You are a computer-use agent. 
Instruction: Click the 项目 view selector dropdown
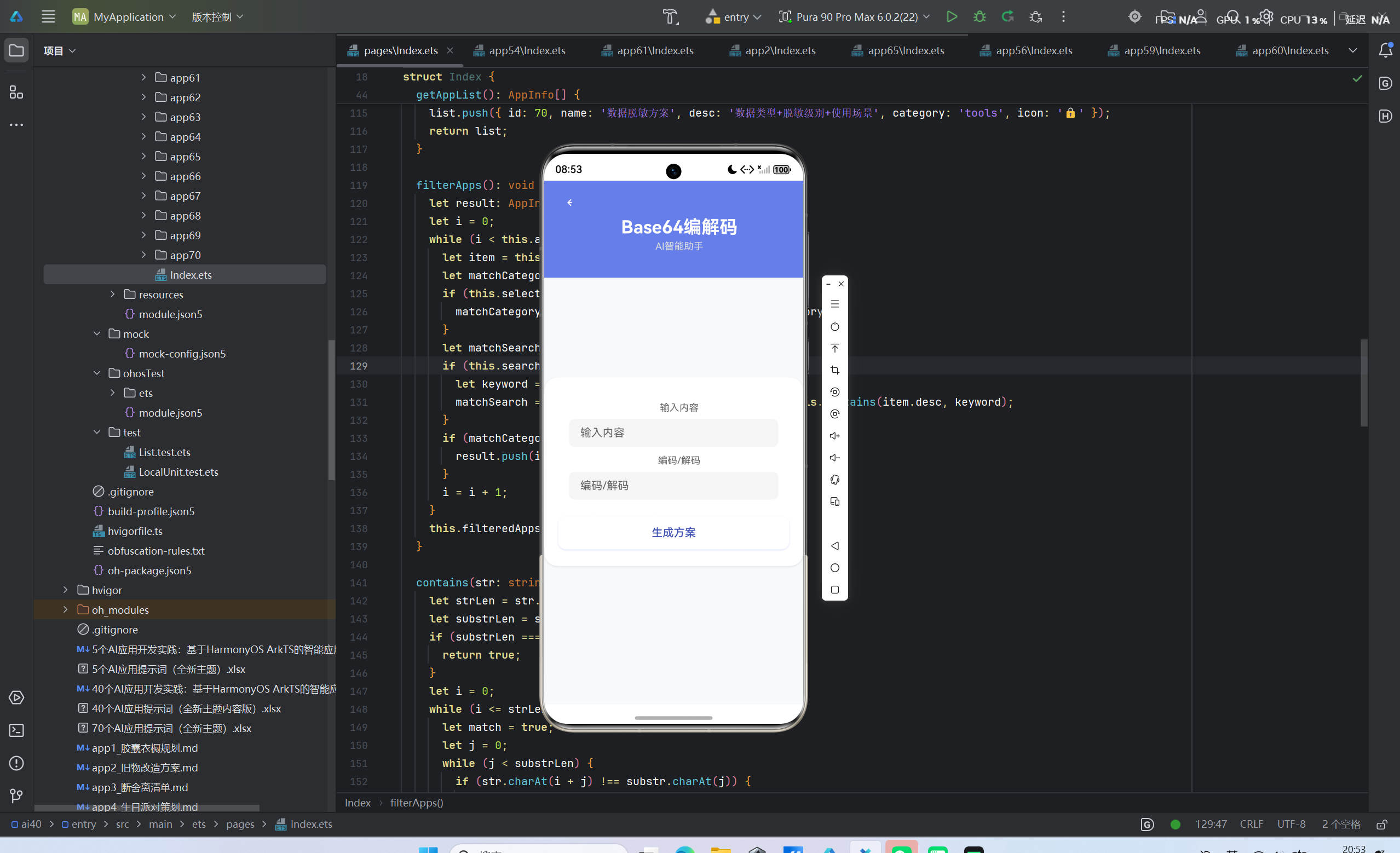click(x=60, y=50)
